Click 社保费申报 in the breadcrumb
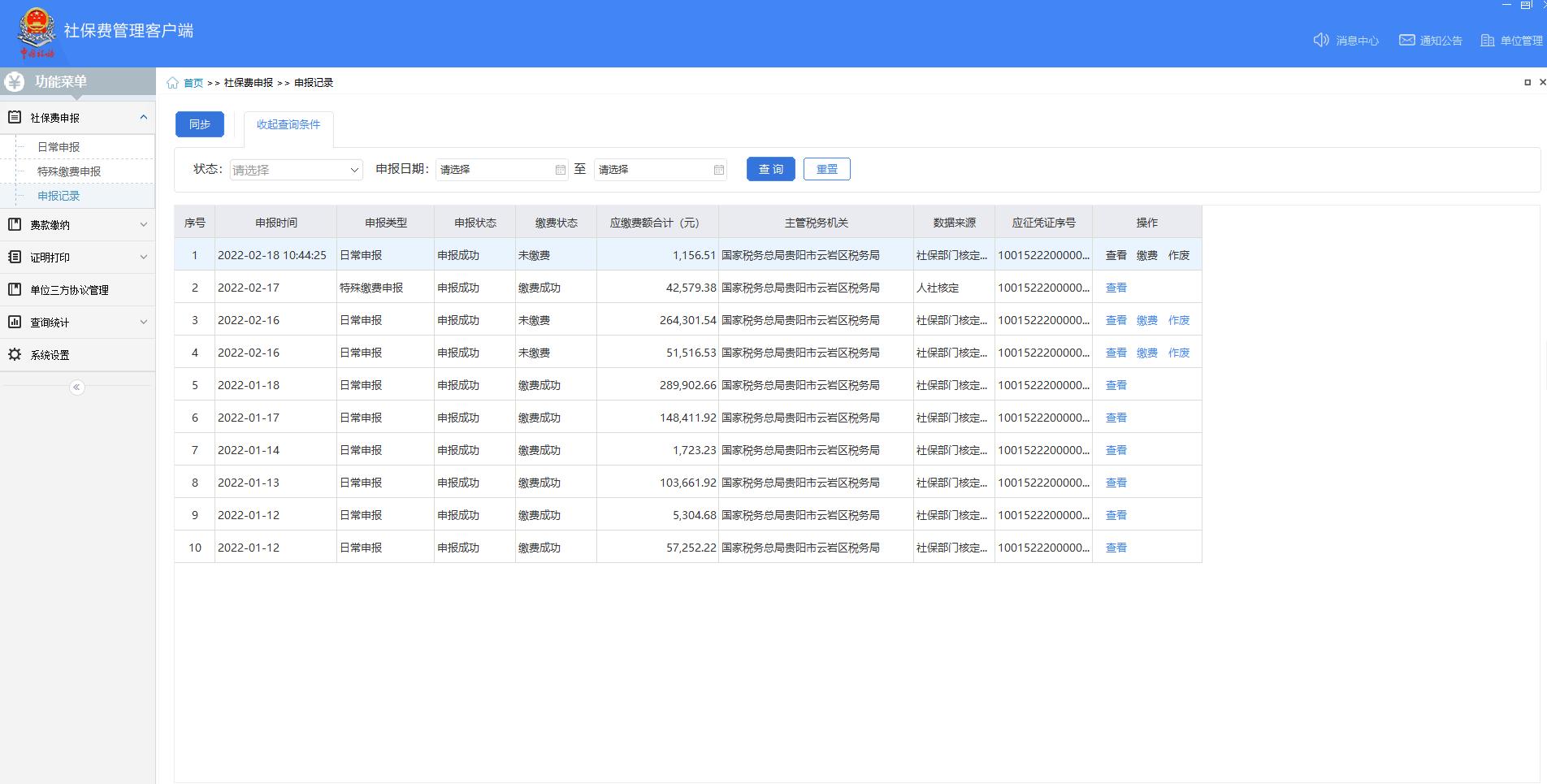This screenshot has width=1547, height=784. tap(249, 83)
